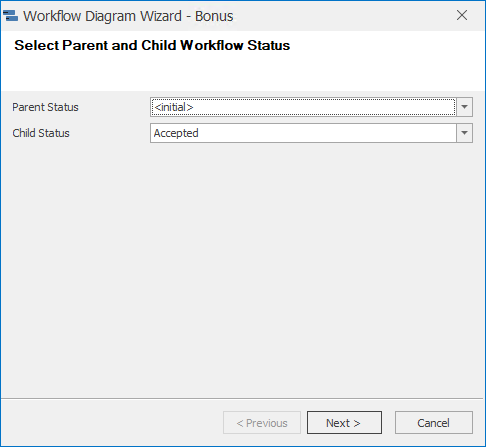Close the wizard with the X icon
The width and height of the screenshot is (486, 447).
tap(462, 15)
